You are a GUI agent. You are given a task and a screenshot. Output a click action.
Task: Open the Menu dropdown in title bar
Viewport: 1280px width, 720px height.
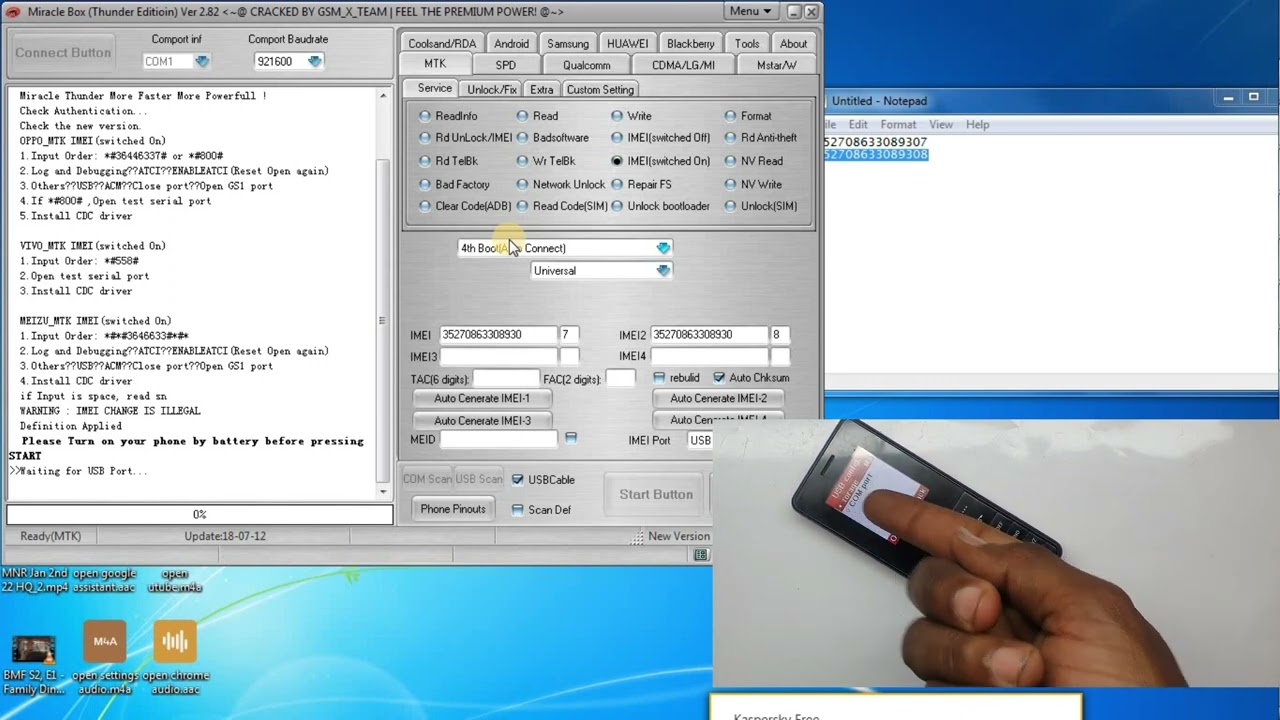pos(750,11)
